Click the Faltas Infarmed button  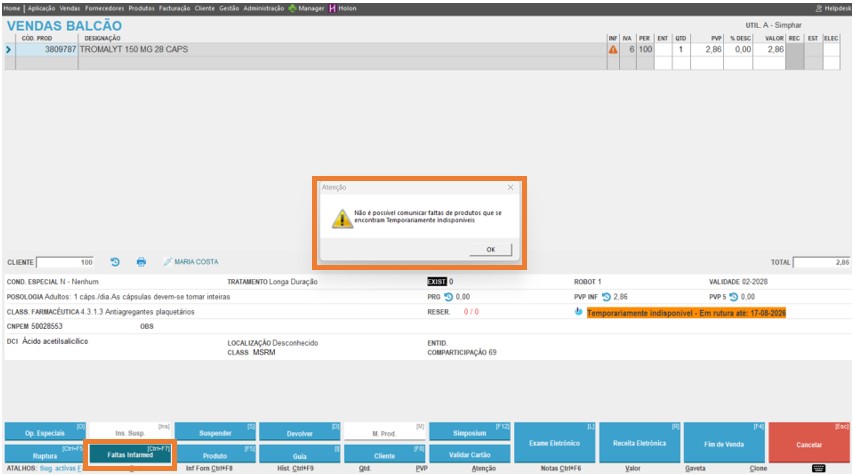click(130, 454)
